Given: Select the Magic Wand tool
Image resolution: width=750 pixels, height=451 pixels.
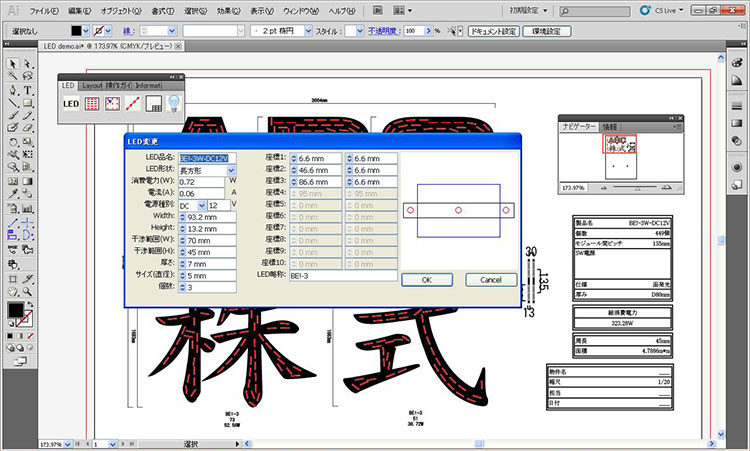Looking at the screenshot, I should click(x=13, y=76).
